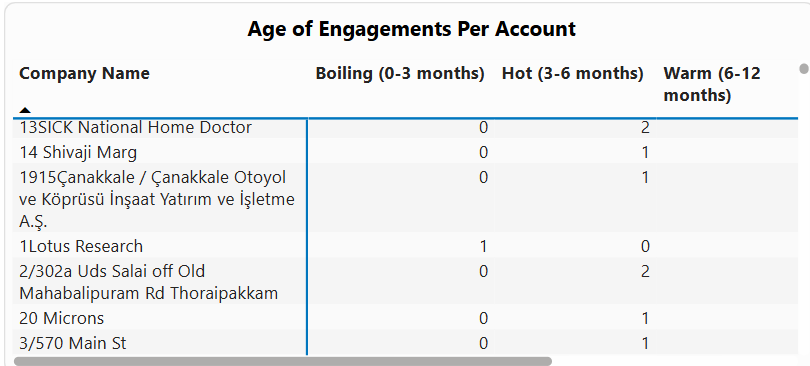Click the Age of Engagements Per Account title
This screenshot has width=810, height=366.
coord(411,29)
